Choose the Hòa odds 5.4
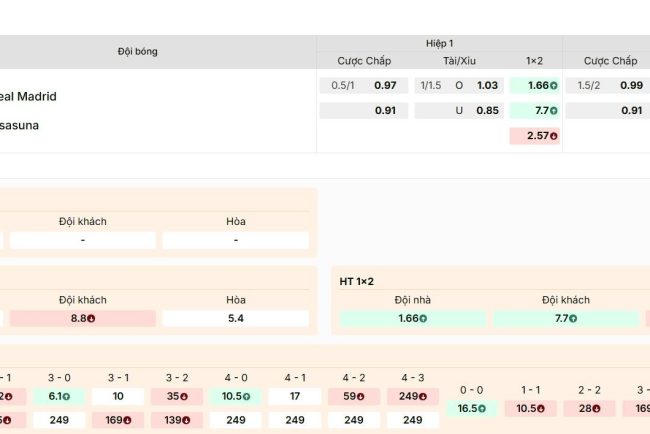This screenshot has width=650, height=434. pyautogui.click(x=236, y=318)
